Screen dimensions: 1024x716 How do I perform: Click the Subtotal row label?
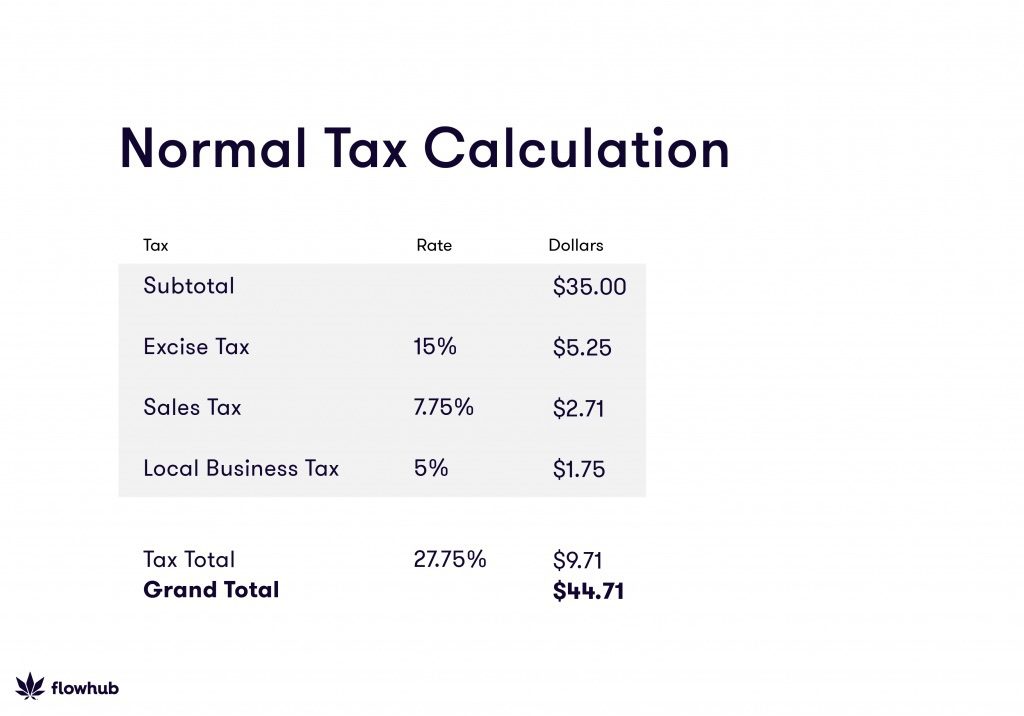pos(189,286)
